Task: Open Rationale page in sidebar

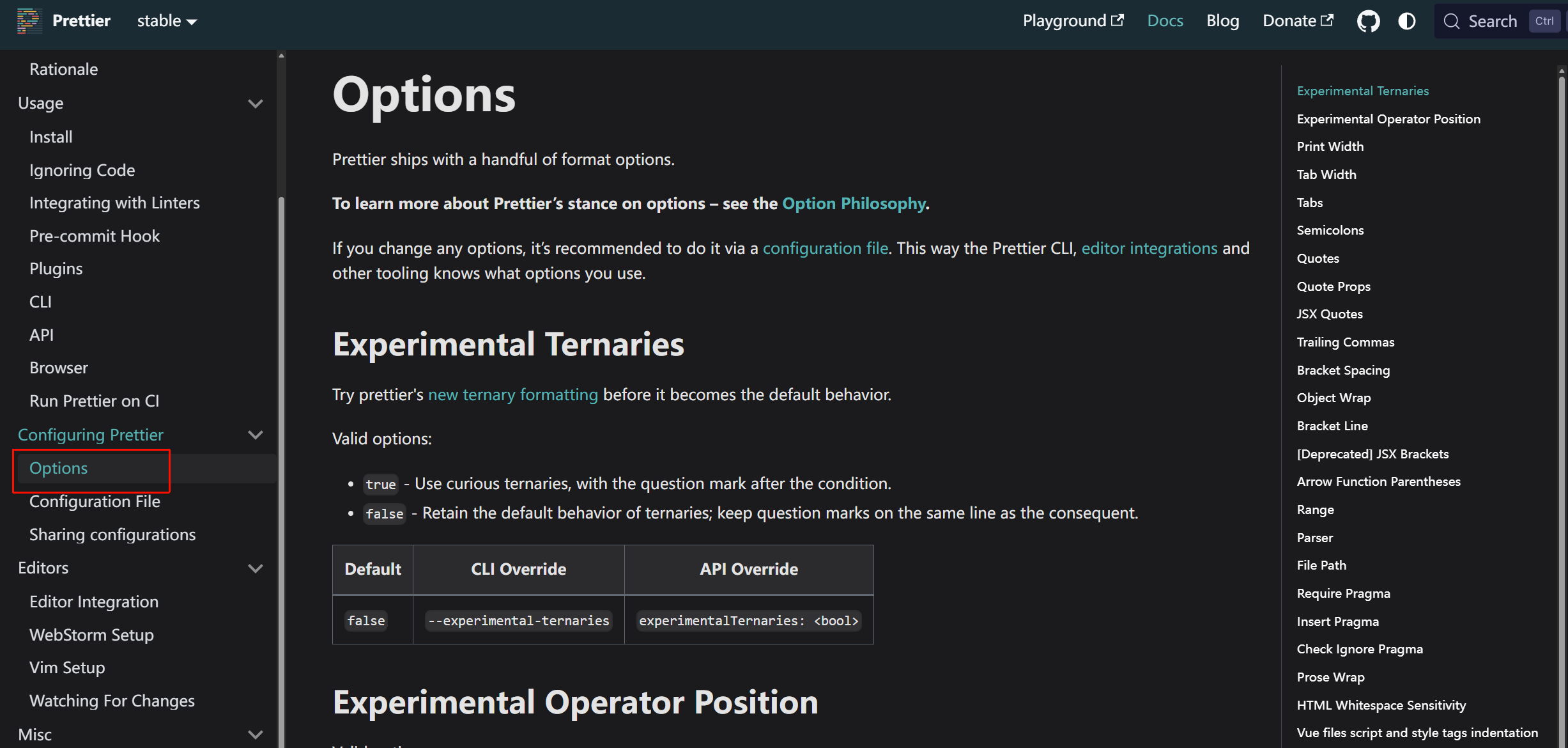Action: (x=63, y=69)
